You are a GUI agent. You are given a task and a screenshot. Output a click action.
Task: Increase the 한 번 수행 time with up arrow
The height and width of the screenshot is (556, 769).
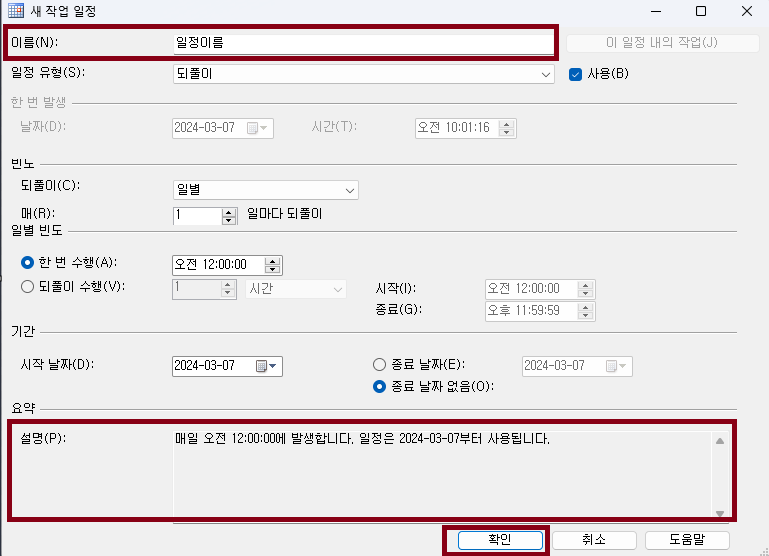pos(272,261)
